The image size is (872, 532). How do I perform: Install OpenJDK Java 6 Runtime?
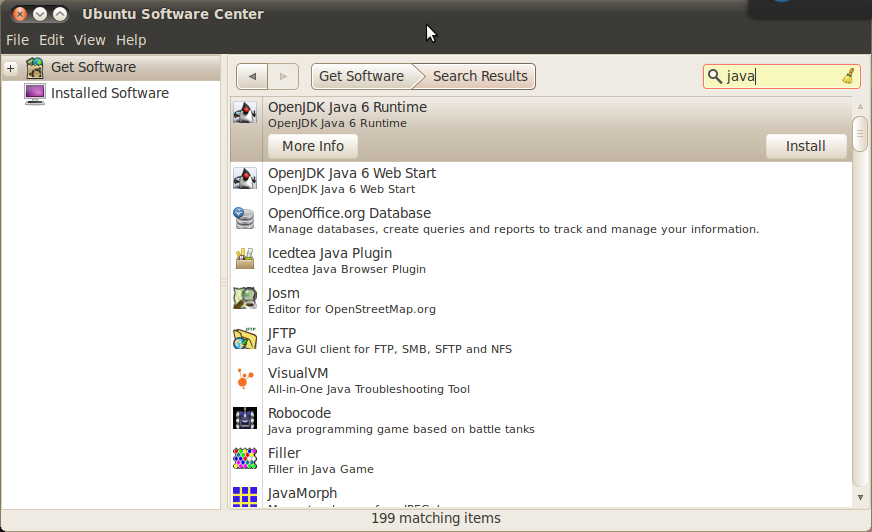click(x=805, y=146)
